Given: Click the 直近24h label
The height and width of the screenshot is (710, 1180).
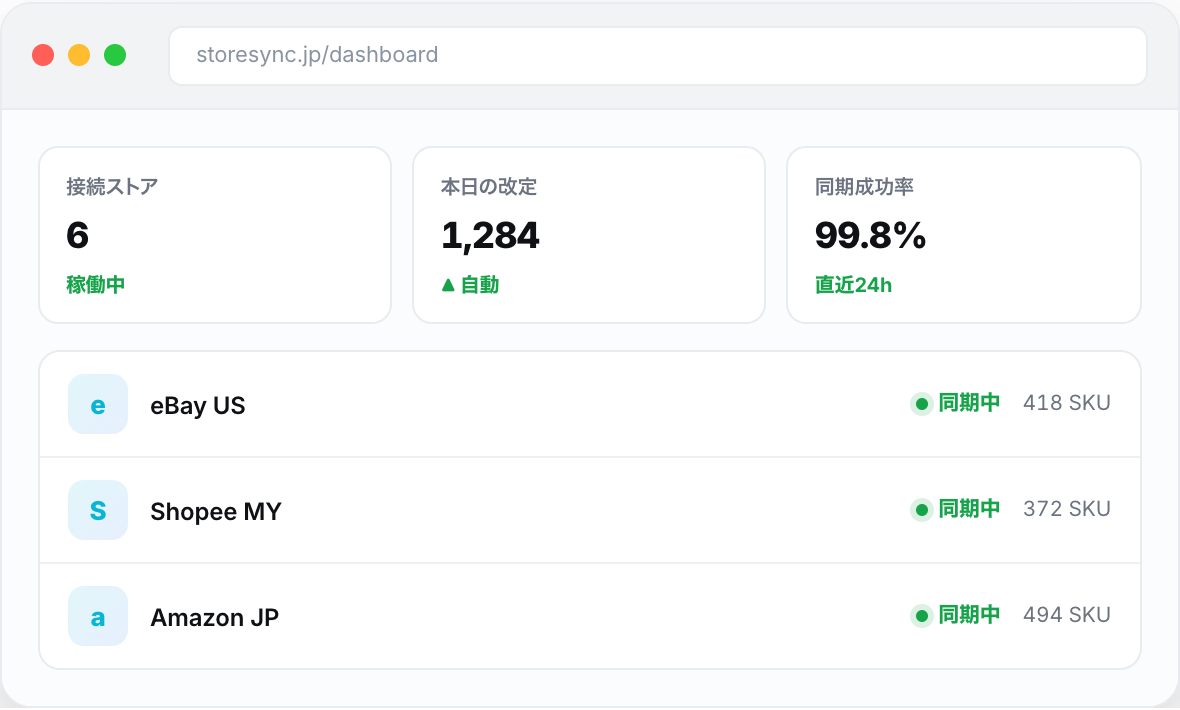Looking at the screenshot, I should pos(853,285).
